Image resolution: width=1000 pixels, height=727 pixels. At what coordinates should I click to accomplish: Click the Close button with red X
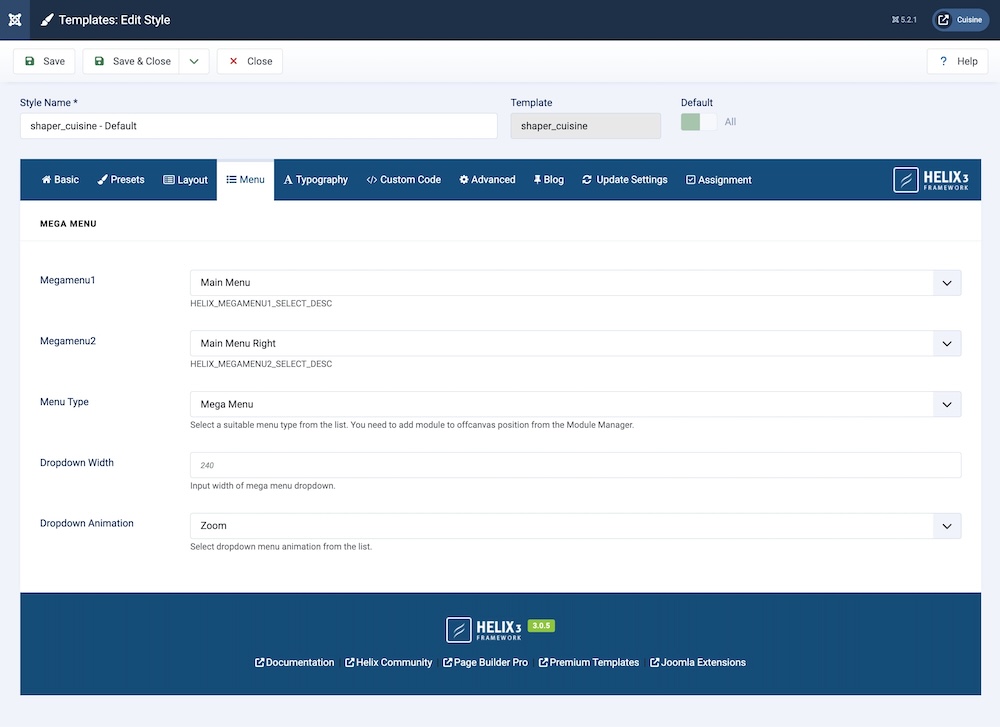250,61
